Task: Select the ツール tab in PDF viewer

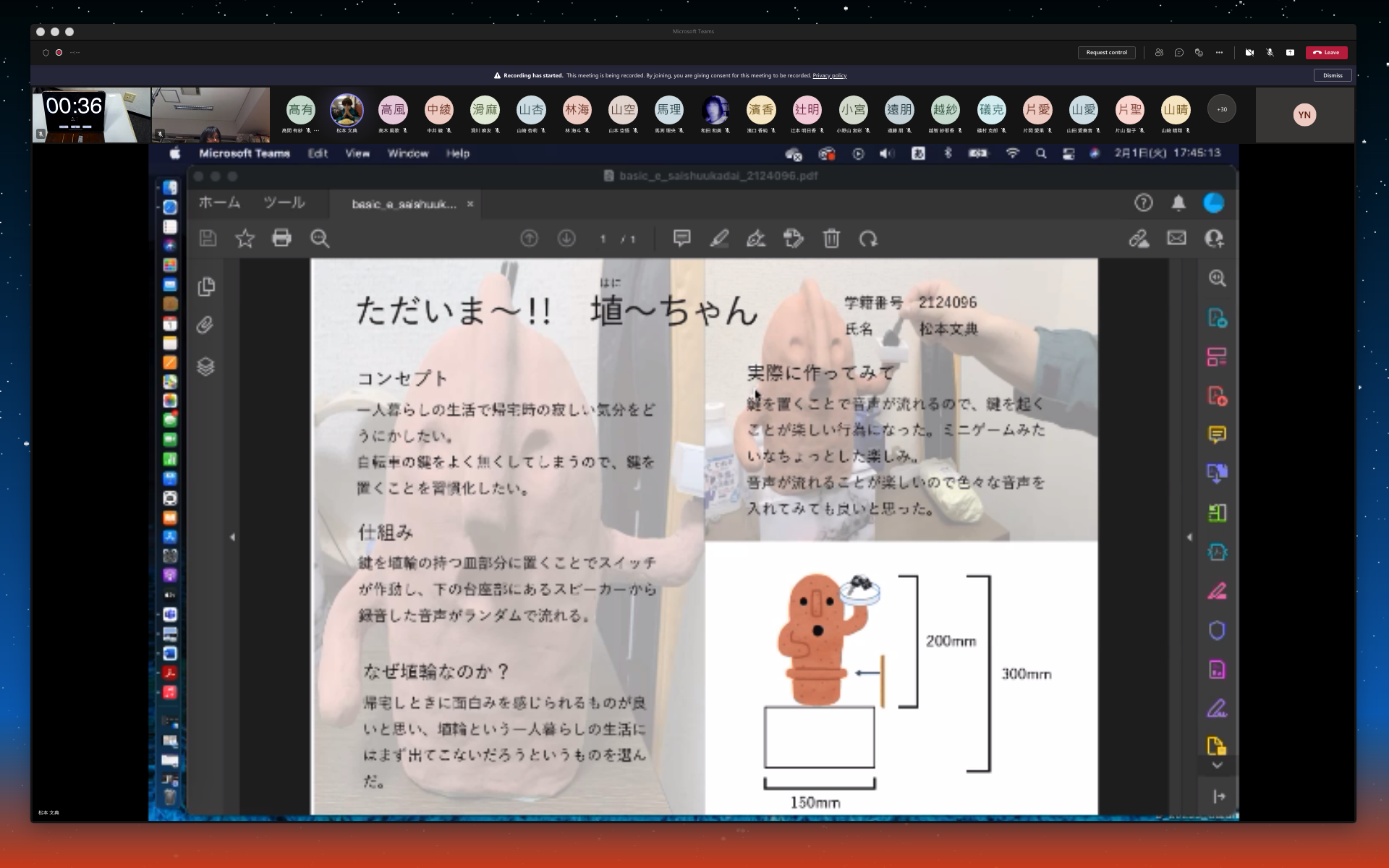Action: click(x=284, y=203)
